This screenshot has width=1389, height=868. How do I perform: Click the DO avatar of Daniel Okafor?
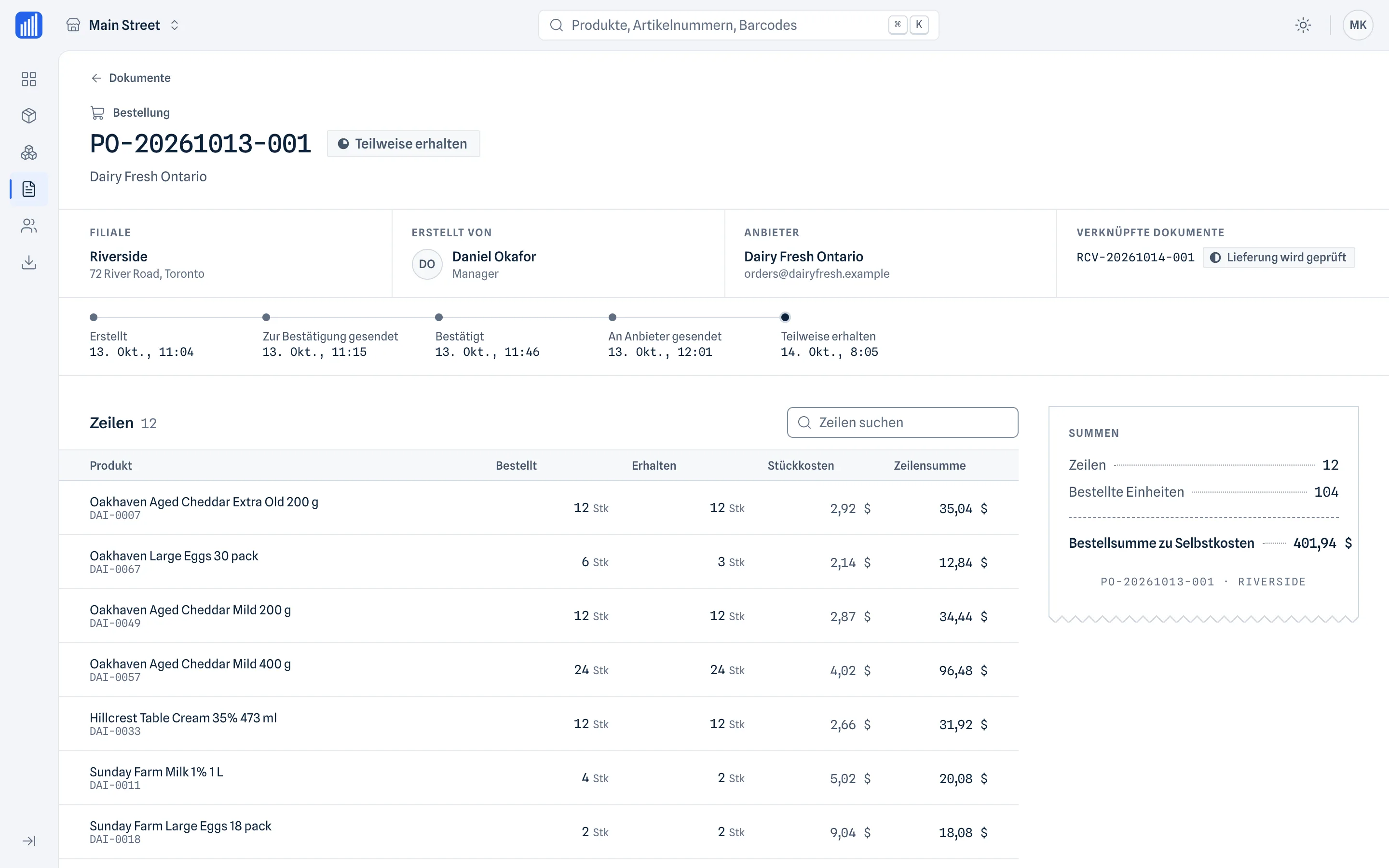pyautogui.click(x=426, y=264)
